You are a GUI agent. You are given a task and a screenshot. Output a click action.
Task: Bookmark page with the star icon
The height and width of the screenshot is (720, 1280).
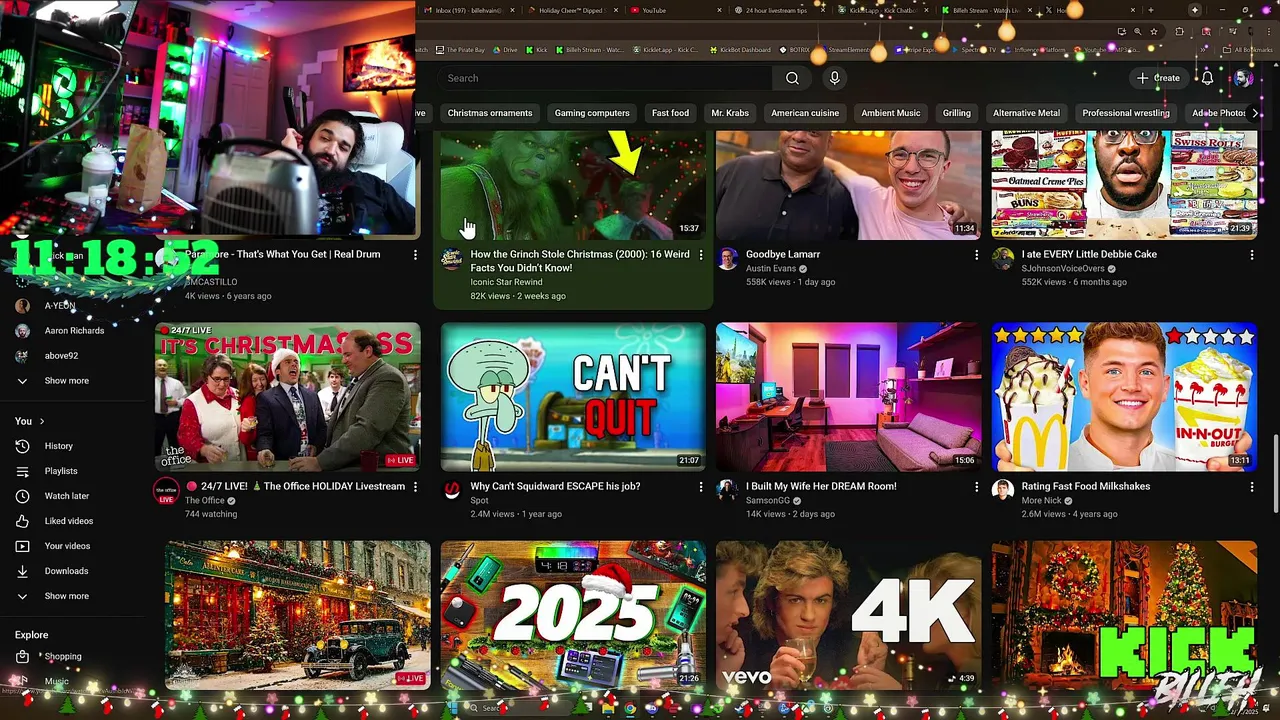(x=1153, y=32)
